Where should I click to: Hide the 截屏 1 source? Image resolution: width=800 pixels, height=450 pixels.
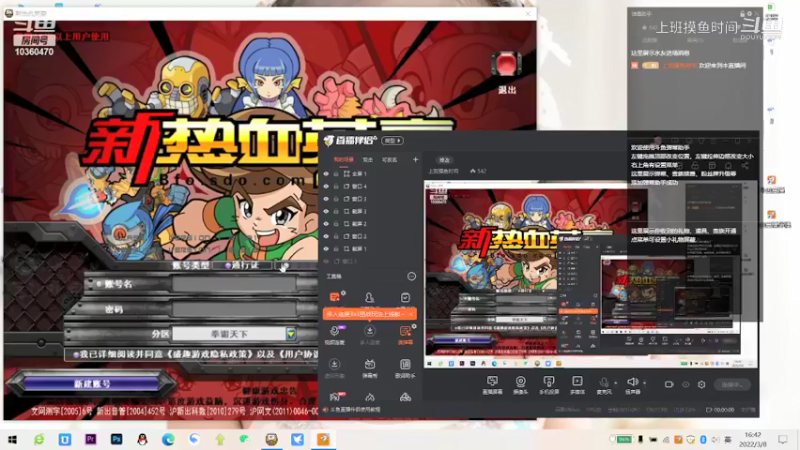click(x=326, y=249)
